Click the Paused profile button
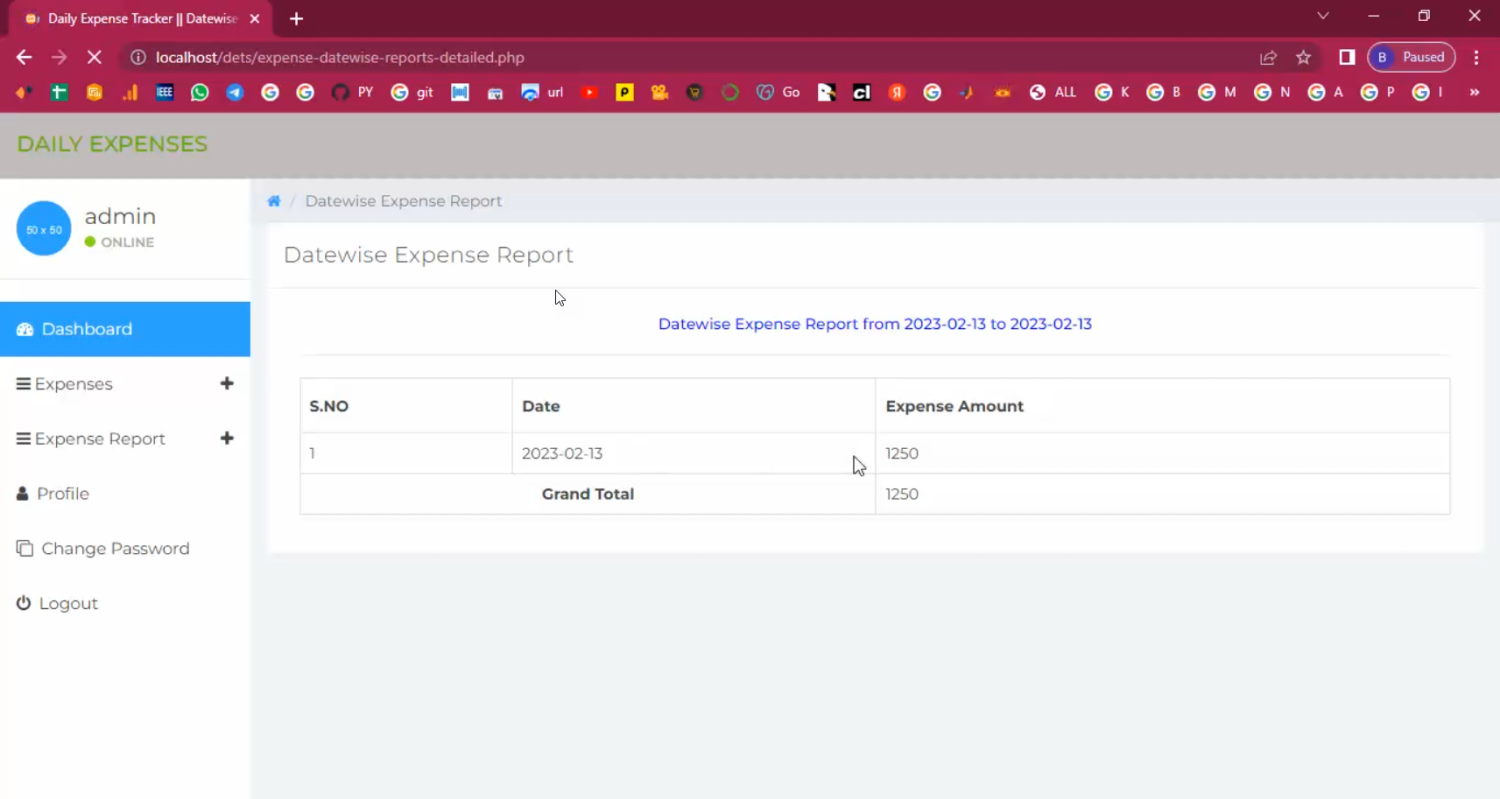The height and width of the screenshot is (799, 1500). (1411, 58)
